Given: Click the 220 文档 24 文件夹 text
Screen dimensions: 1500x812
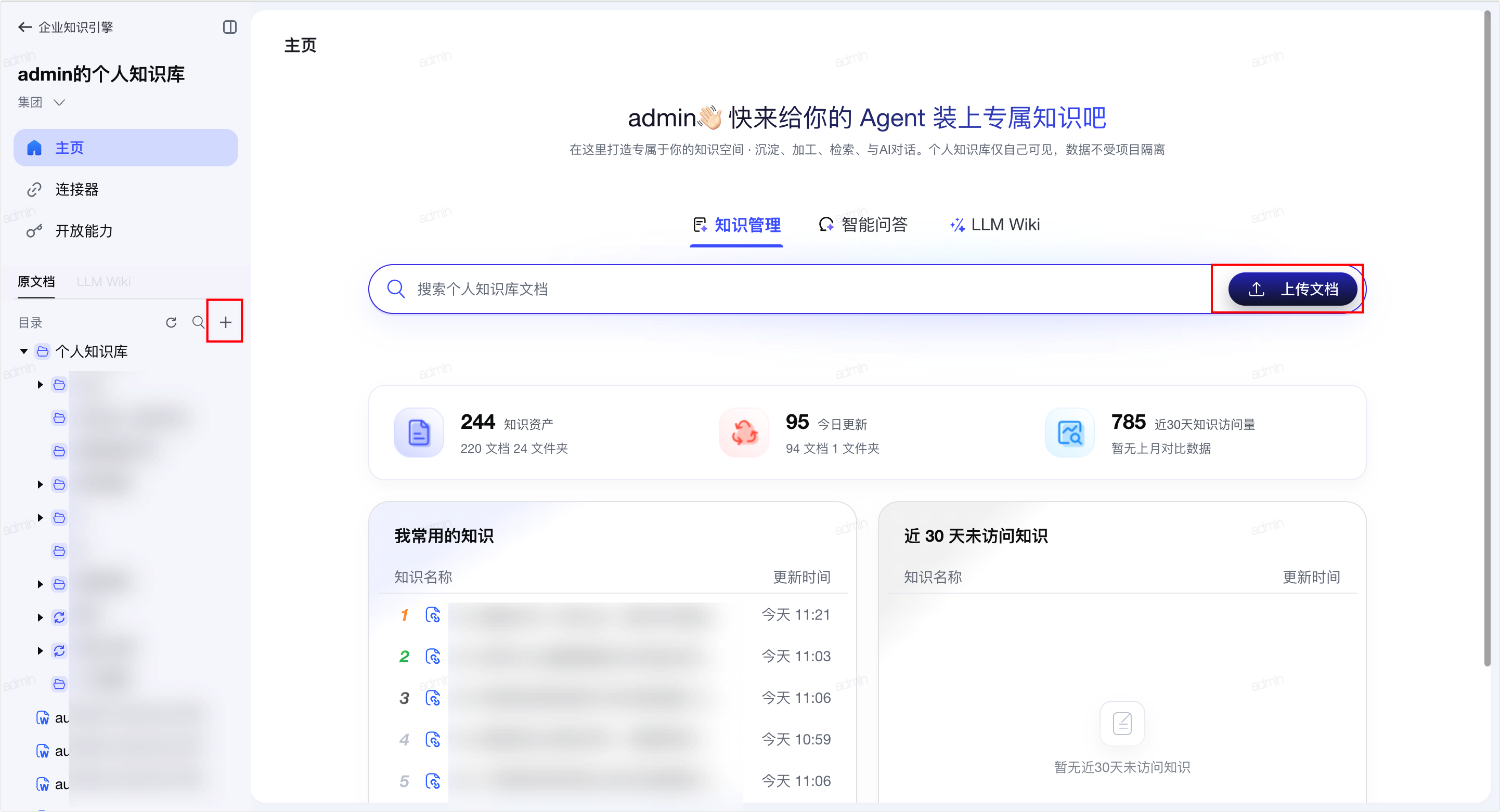Looking at the screenshot, I should tap(513, 448).
